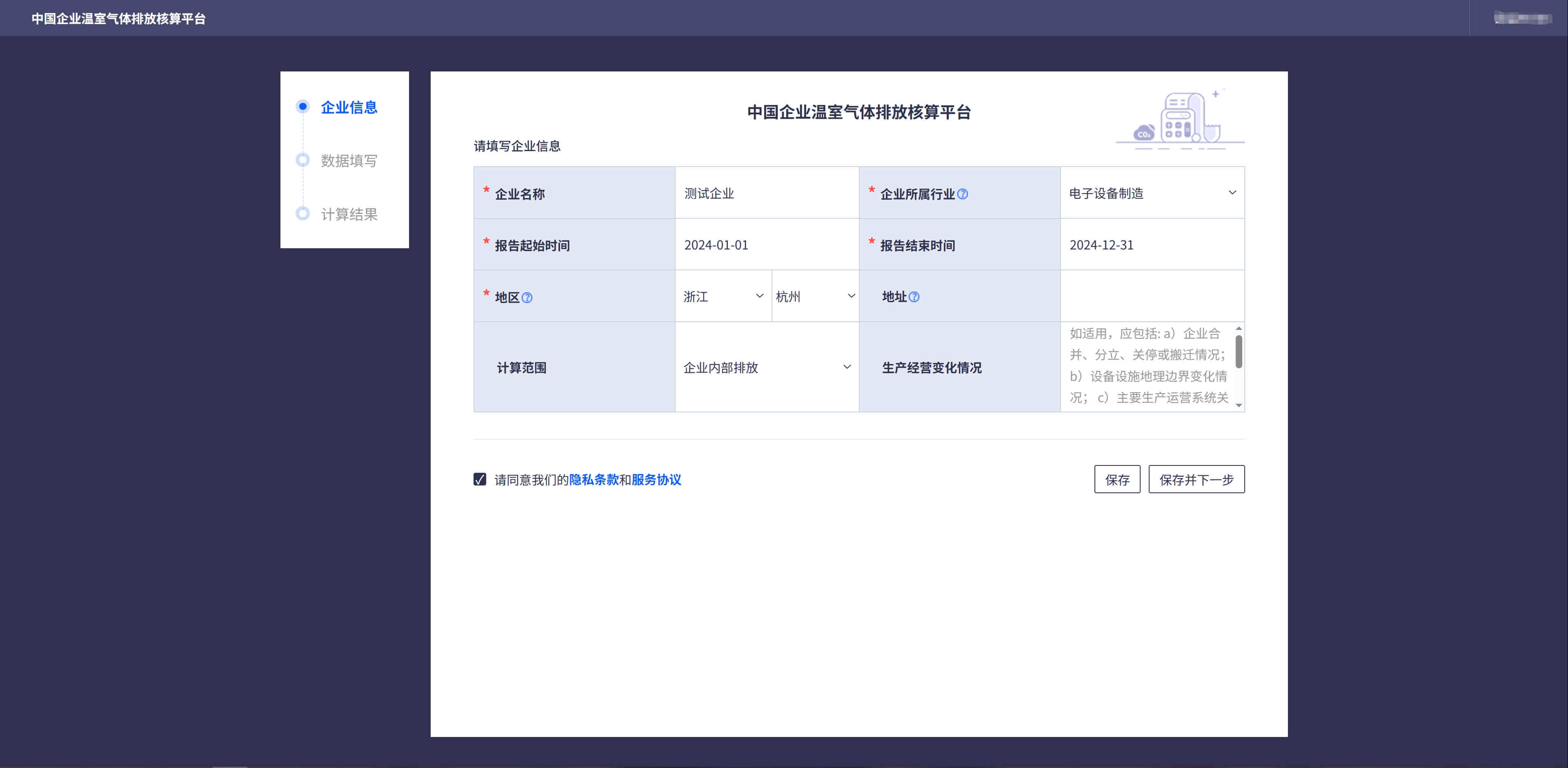Click 保存并下一步 button
This screenshot has width=1568, height=768.
pyautogui.click(x=1196, y=480)
